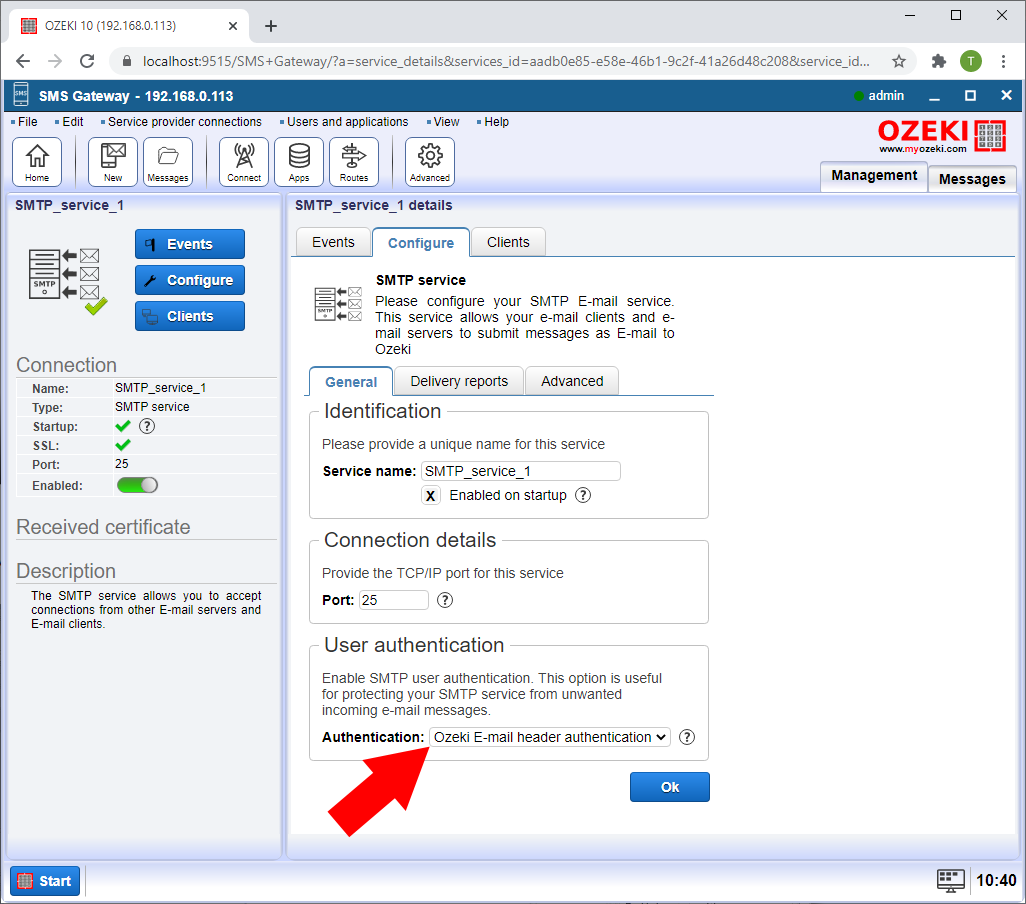The image size is (1026, 904).
Task: Reload the browser page
Action: tap(87, 61)
